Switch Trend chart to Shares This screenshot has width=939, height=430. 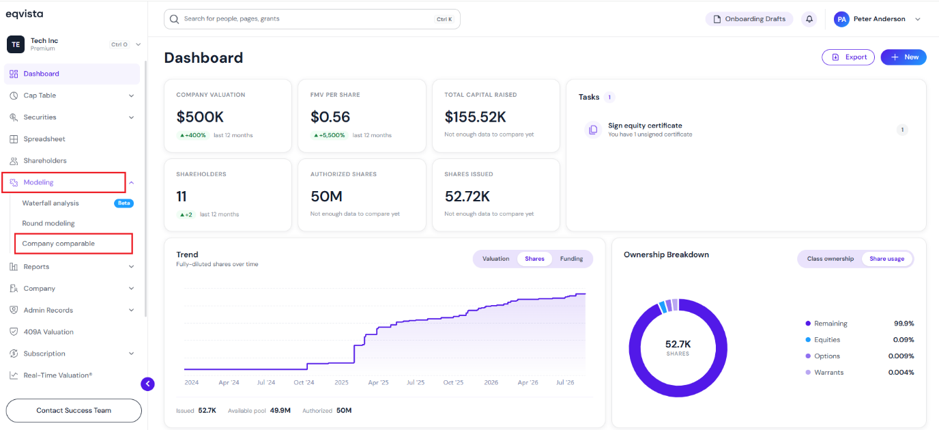pos(534,259)
